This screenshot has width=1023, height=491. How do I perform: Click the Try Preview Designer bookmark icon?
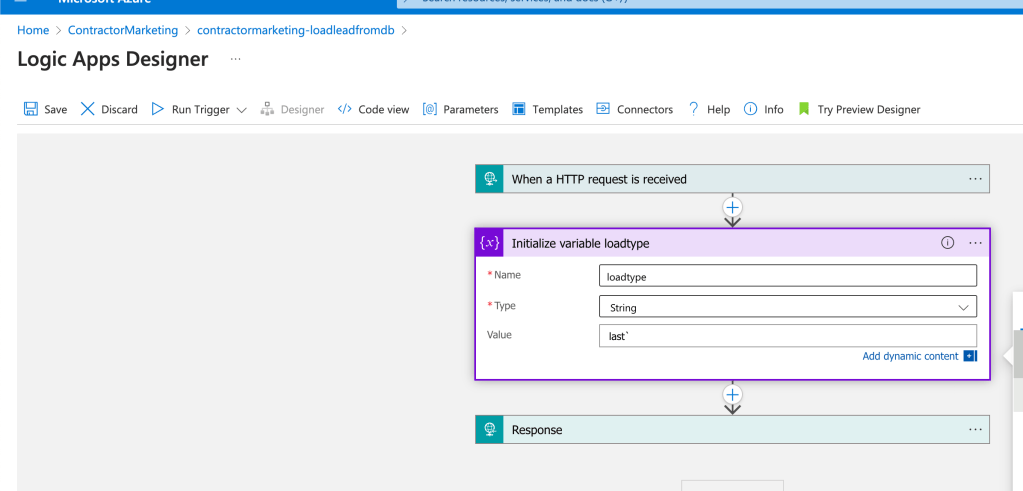804,109
